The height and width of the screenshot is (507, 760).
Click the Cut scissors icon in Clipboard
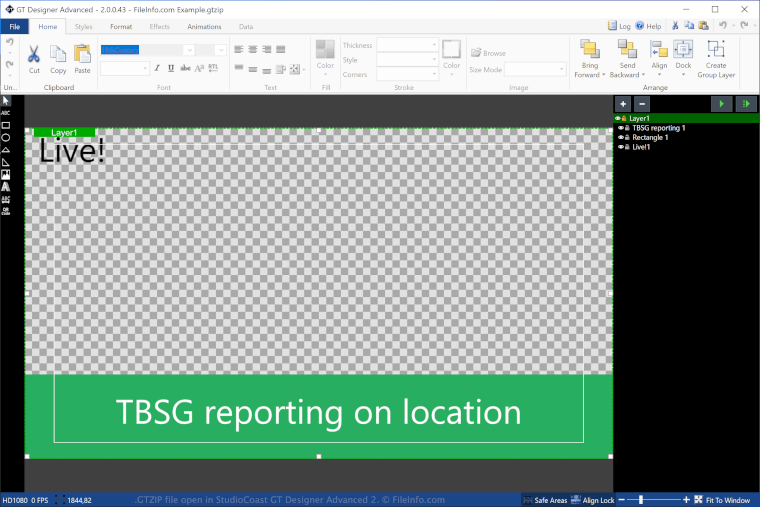pyautogui.click(x=34, y=54)
